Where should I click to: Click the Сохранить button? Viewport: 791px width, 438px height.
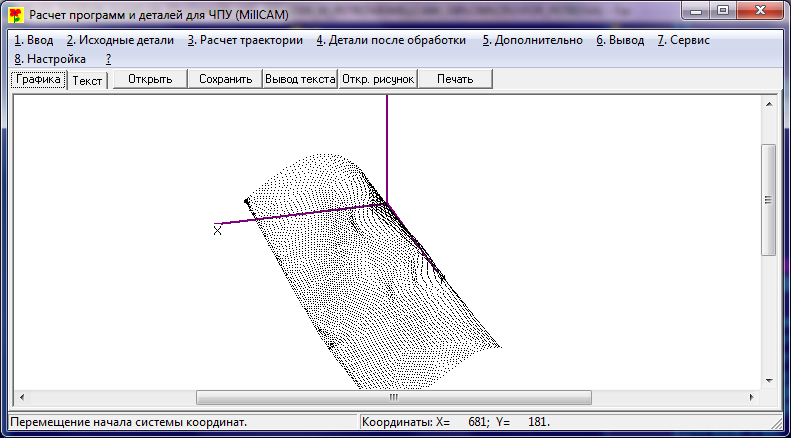225,79
